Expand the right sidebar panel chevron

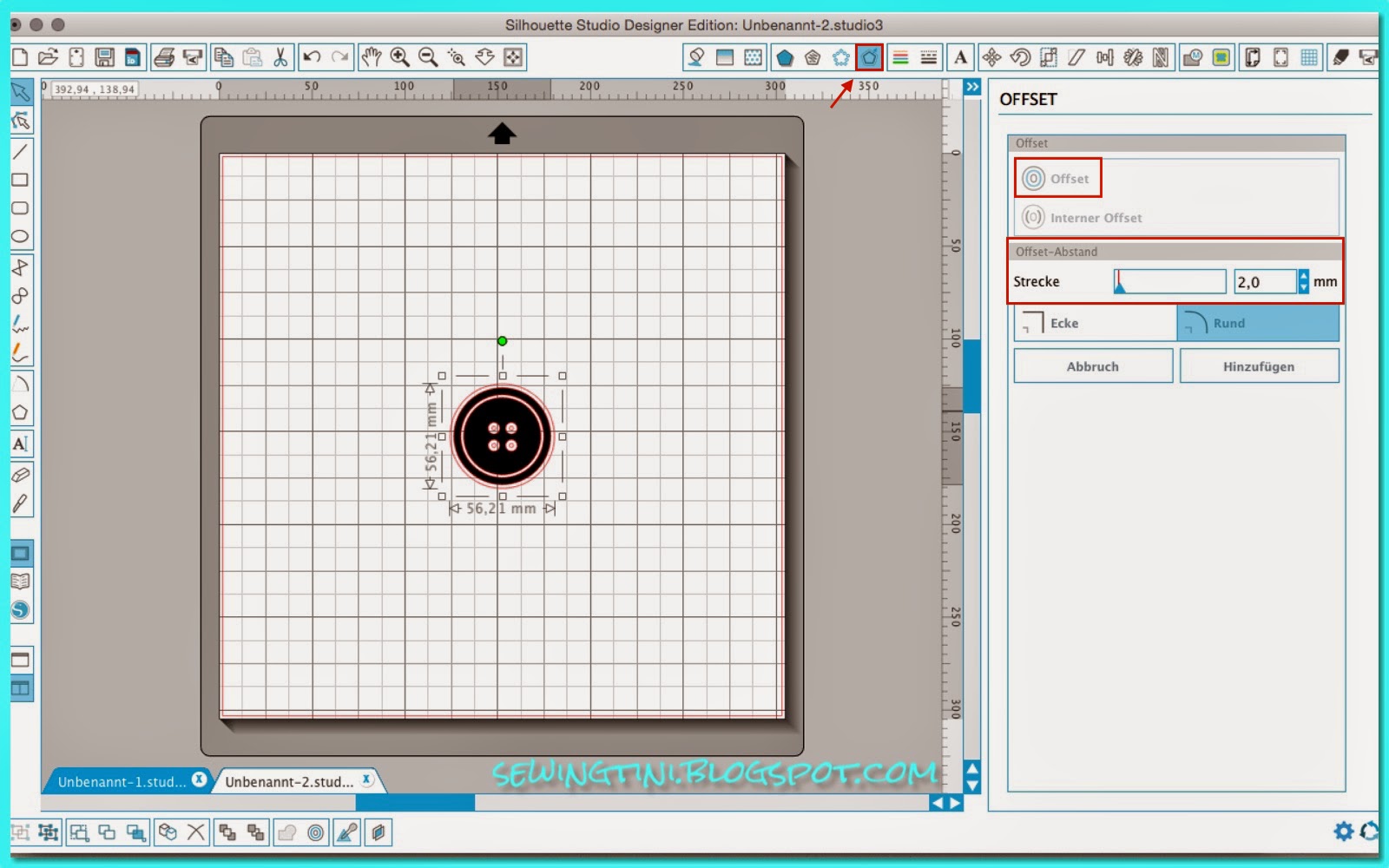971,87
